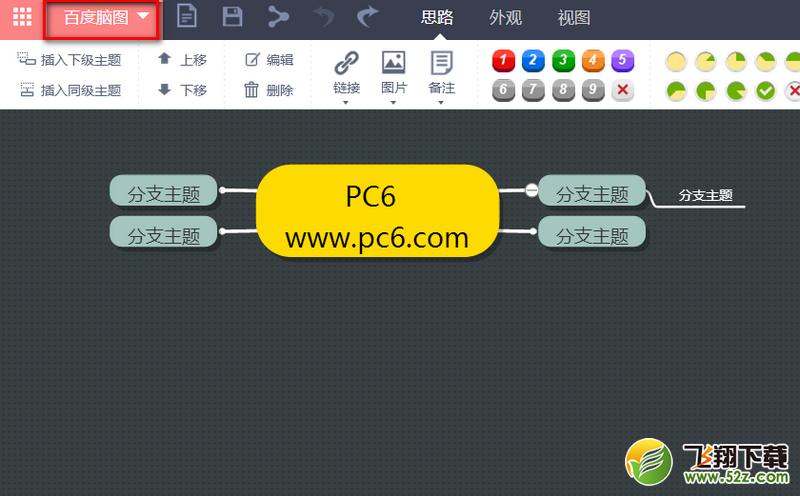Set priority 5 with the purple badge

point(622,61)
